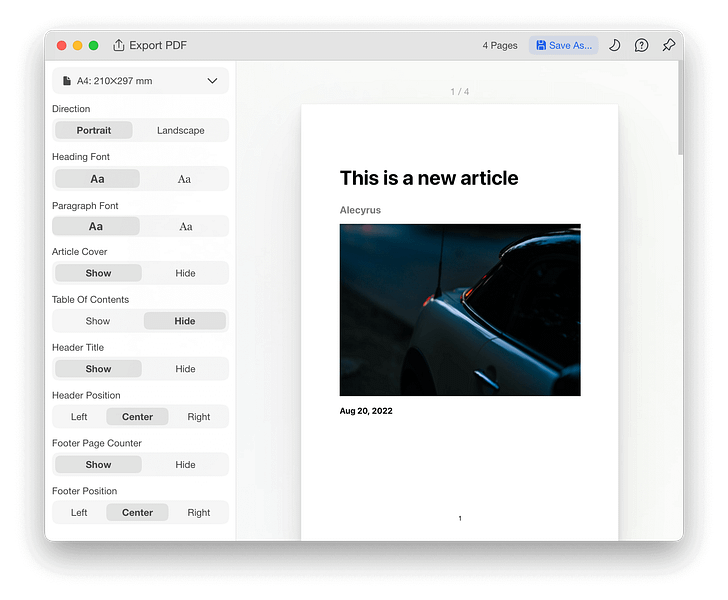Click the article title 'This is a new article'
Image resolution: width=728 pixels, height=600 pixels.
point(429,178)
